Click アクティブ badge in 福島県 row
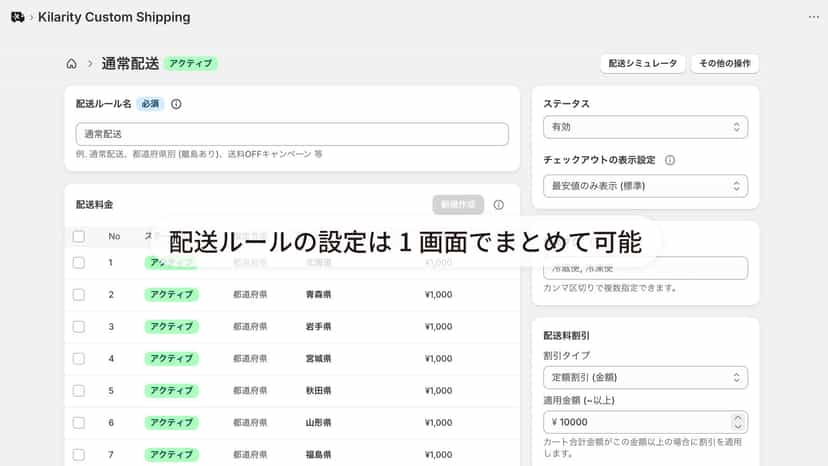This screenshot has width=828, height=466. pyautogui.click(x=171, y=454)
